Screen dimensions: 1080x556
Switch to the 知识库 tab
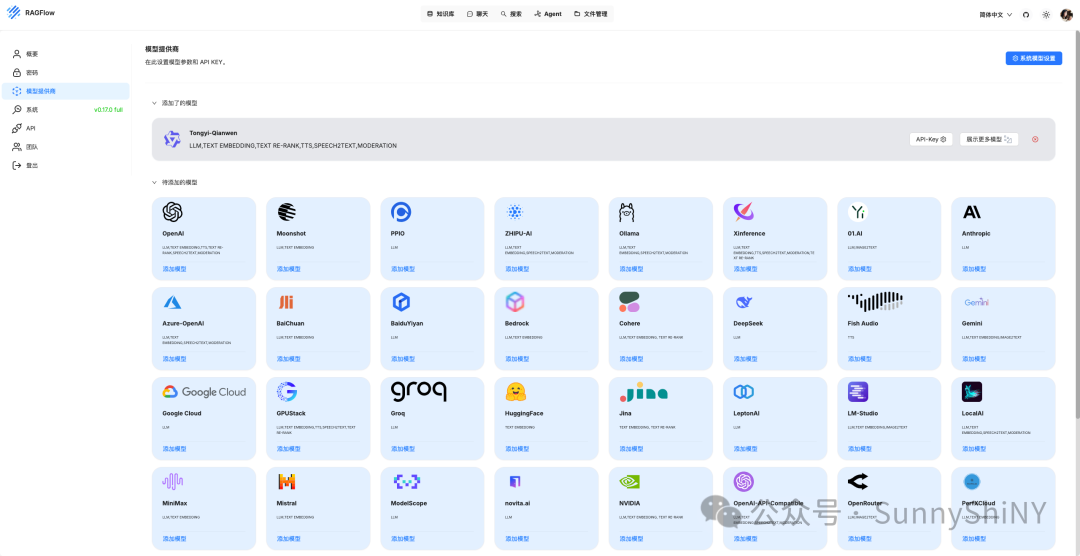[441, 14]
